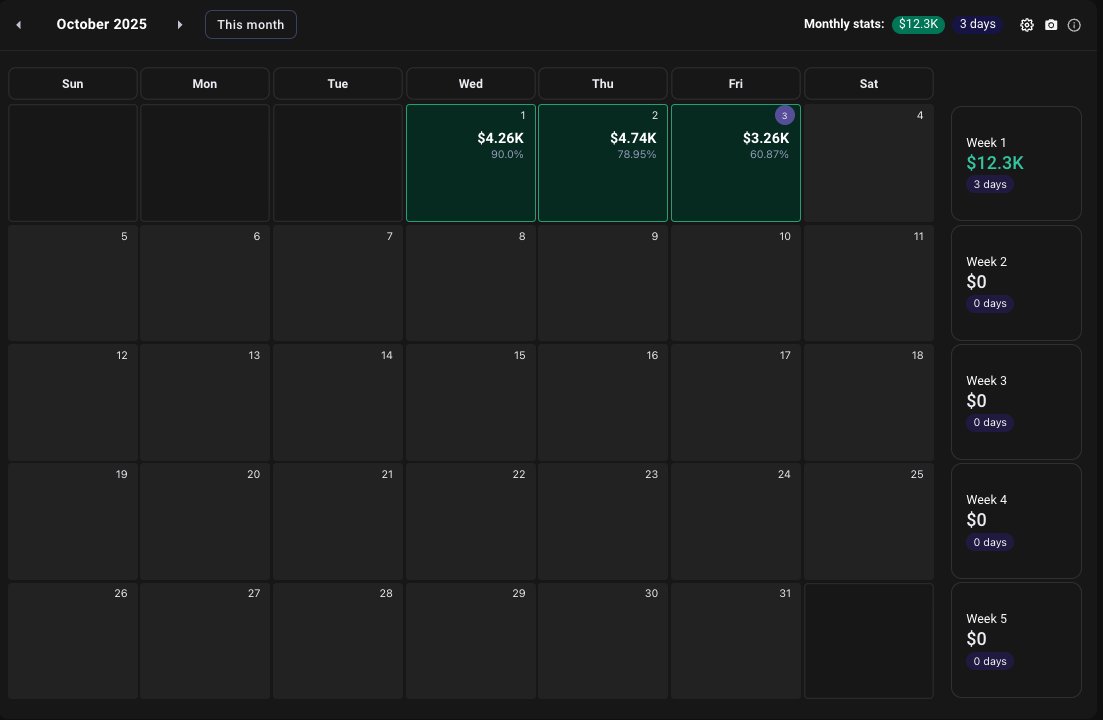This screenshot has width=1103, height=720.
Task: Click the 60.87% win rate on October 3
Action: click(x=770, y=155)
